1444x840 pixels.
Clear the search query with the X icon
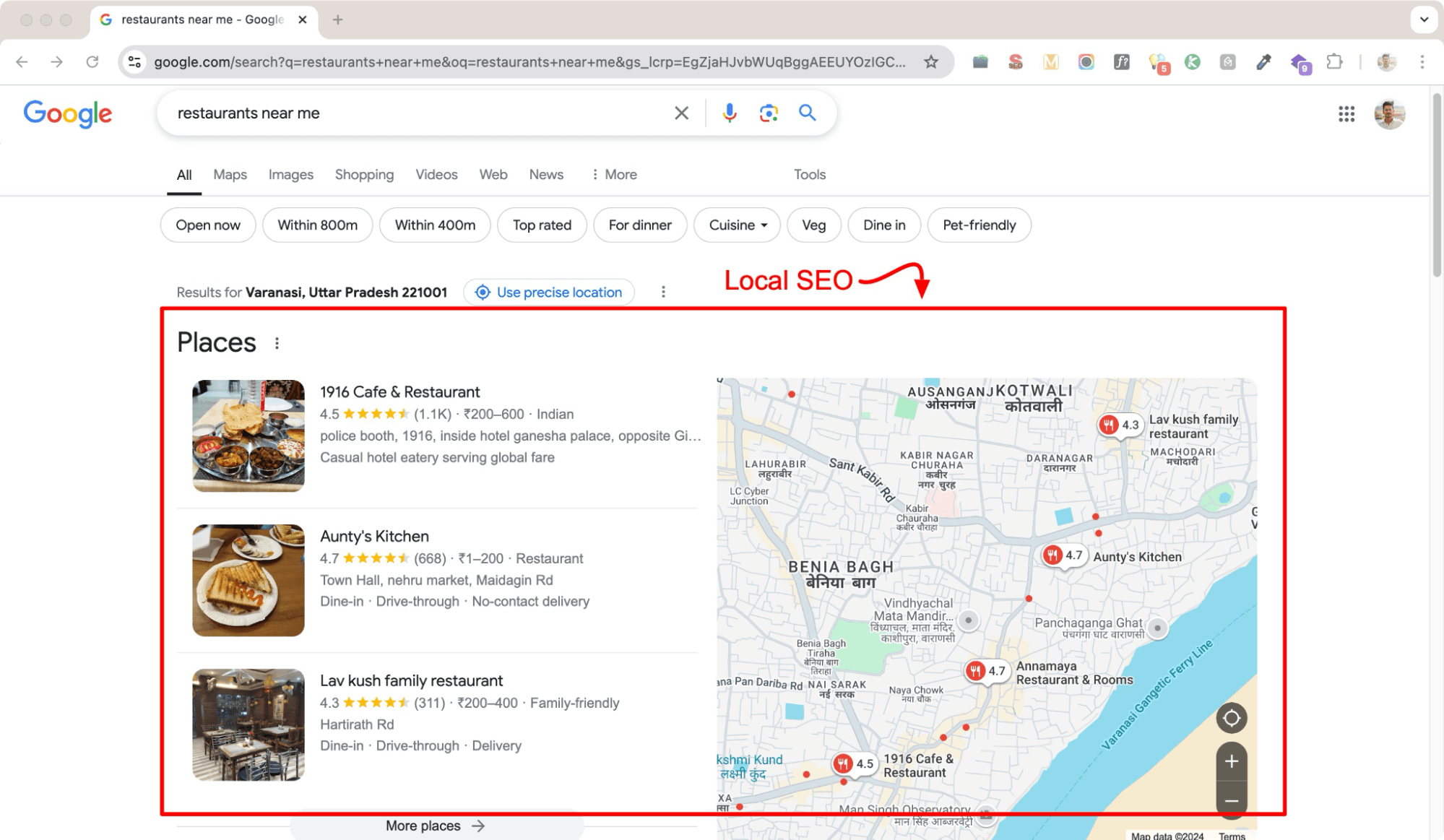click(680, 113)
